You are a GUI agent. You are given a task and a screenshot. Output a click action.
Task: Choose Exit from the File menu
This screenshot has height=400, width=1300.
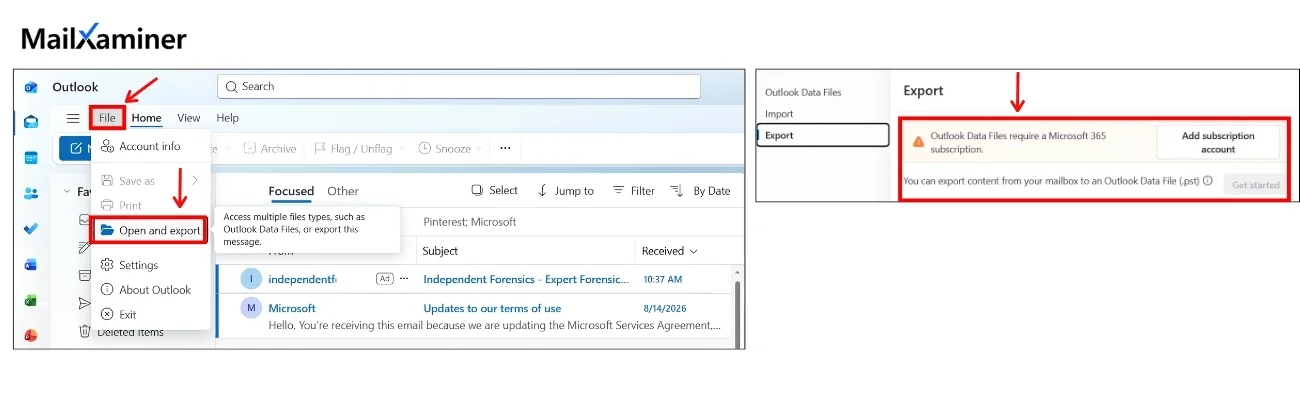point(150,314)
